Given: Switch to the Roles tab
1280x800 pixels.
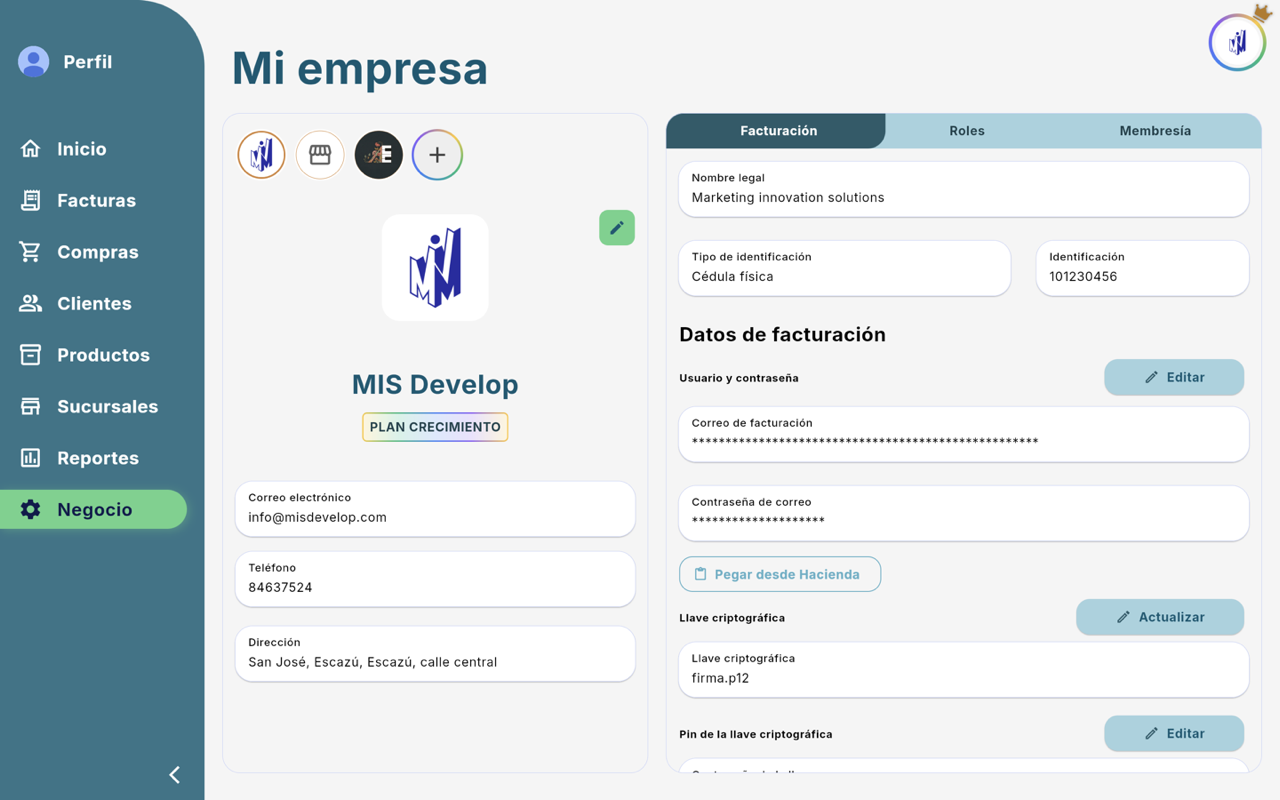Looking at the screenshot, I should click(x=967, y=131).
